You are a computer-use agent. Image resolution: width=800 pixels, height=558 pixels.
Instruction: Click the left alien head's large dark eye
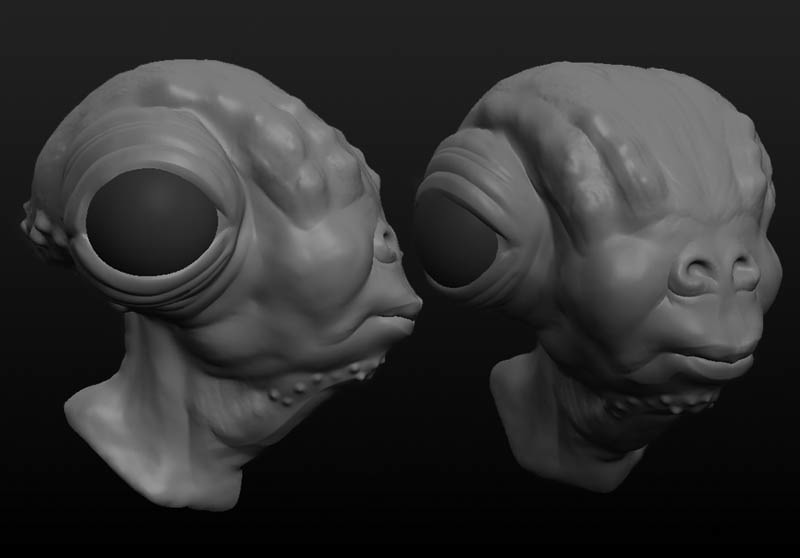(x=152, y=222)
